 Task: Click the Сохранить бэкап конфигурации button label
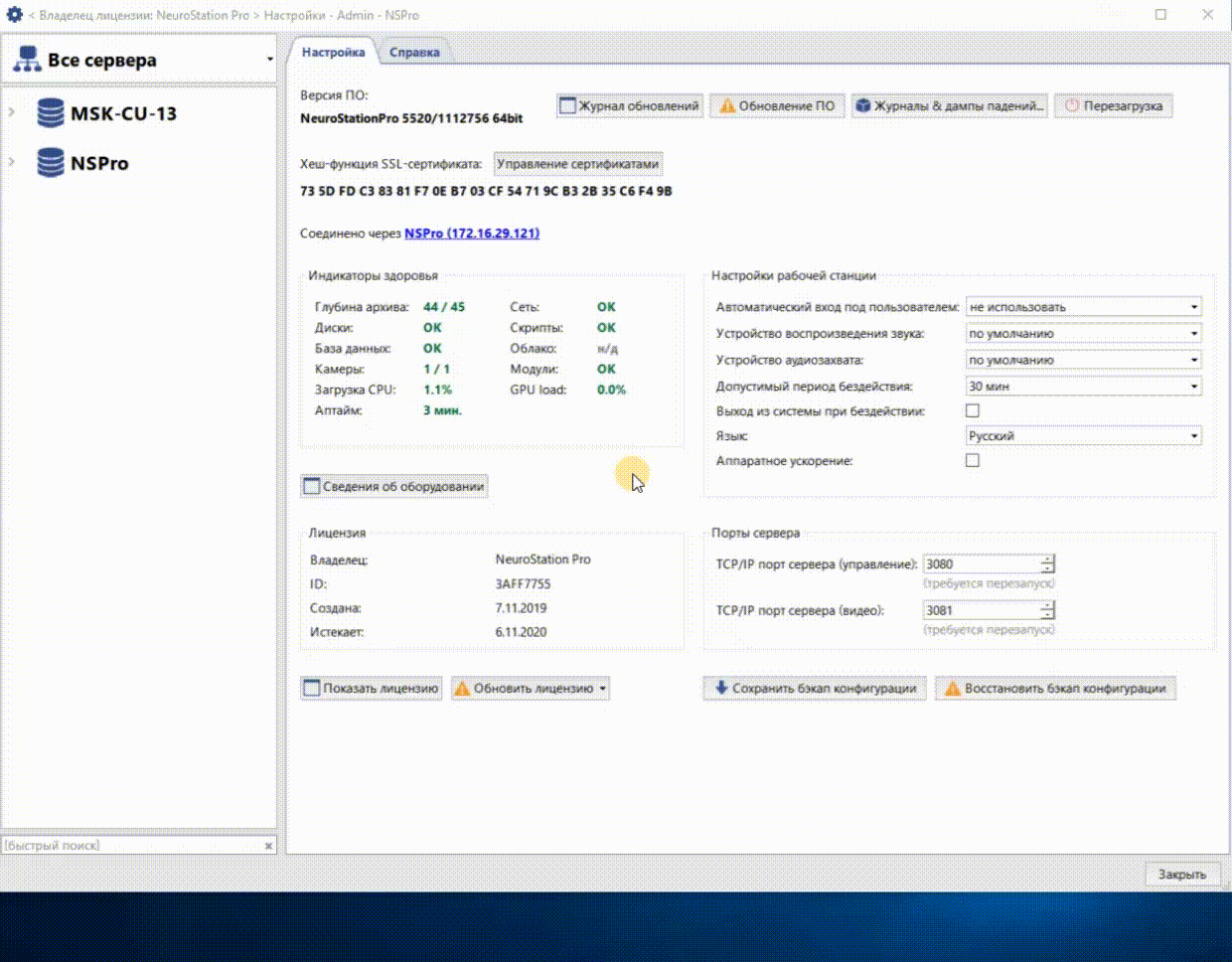point(824,688)
